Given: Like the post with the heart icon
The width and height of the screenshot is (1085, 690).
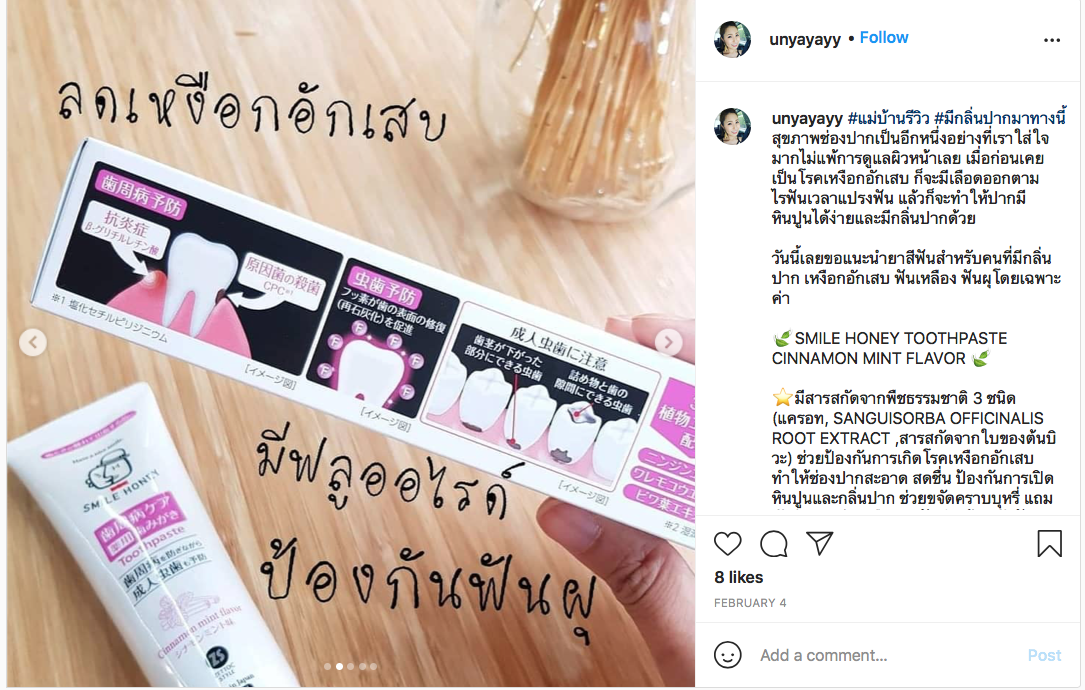Looking at the screenshot, I should (727, 544).
